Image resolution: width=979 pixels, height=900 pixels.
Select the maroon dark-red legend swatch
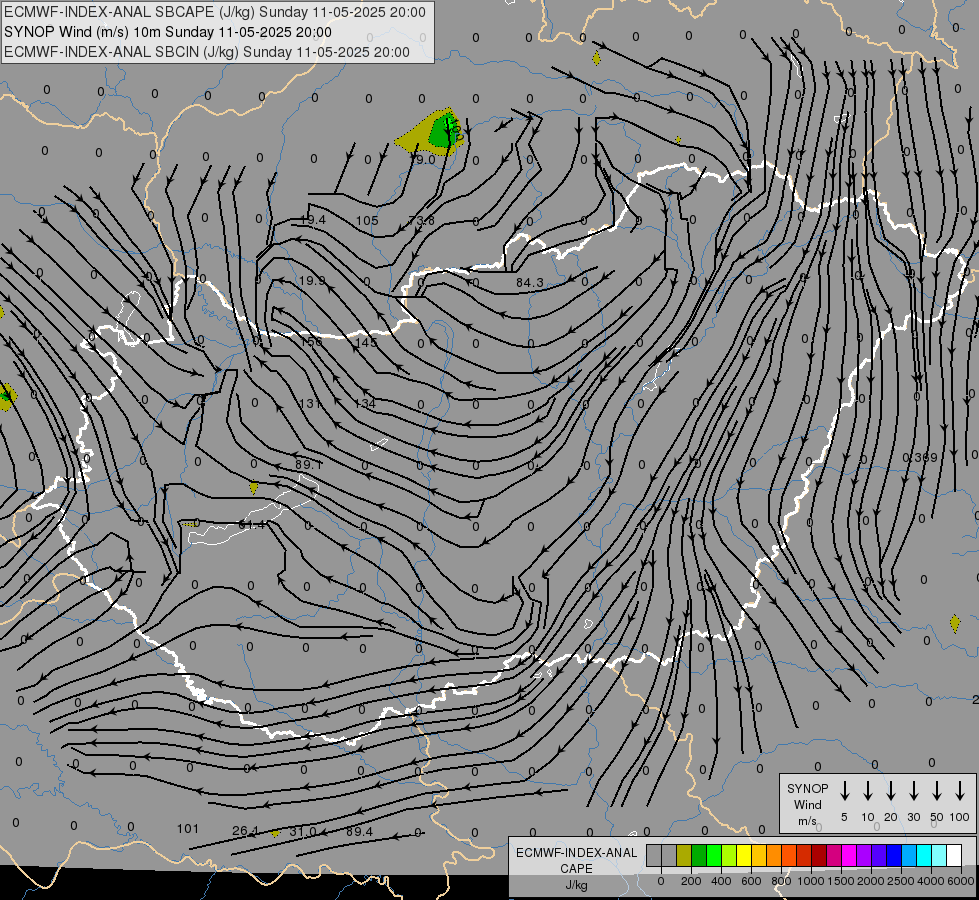click(819, 855)
